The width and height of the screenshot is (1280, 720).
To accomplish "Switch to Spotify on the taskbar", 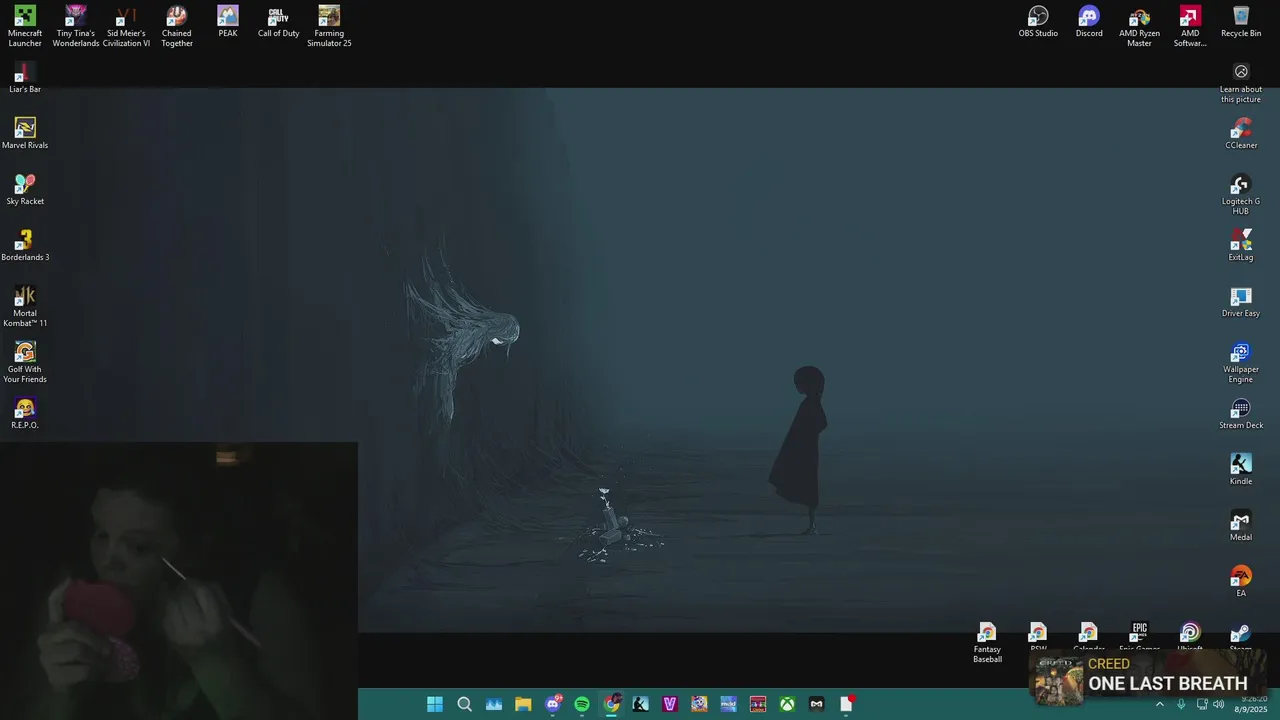I will coord(582,704).
